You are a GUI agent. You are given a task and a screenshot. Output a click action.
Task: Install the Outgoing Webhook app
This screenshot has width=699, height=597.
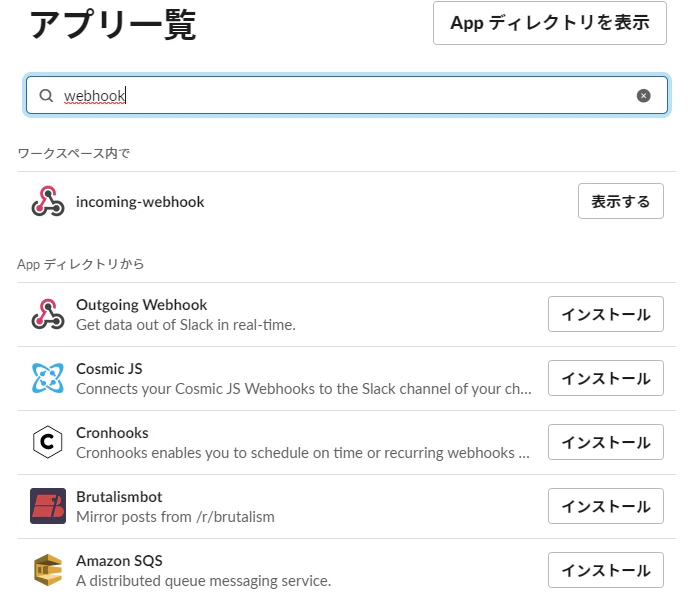tap(605, 314)
